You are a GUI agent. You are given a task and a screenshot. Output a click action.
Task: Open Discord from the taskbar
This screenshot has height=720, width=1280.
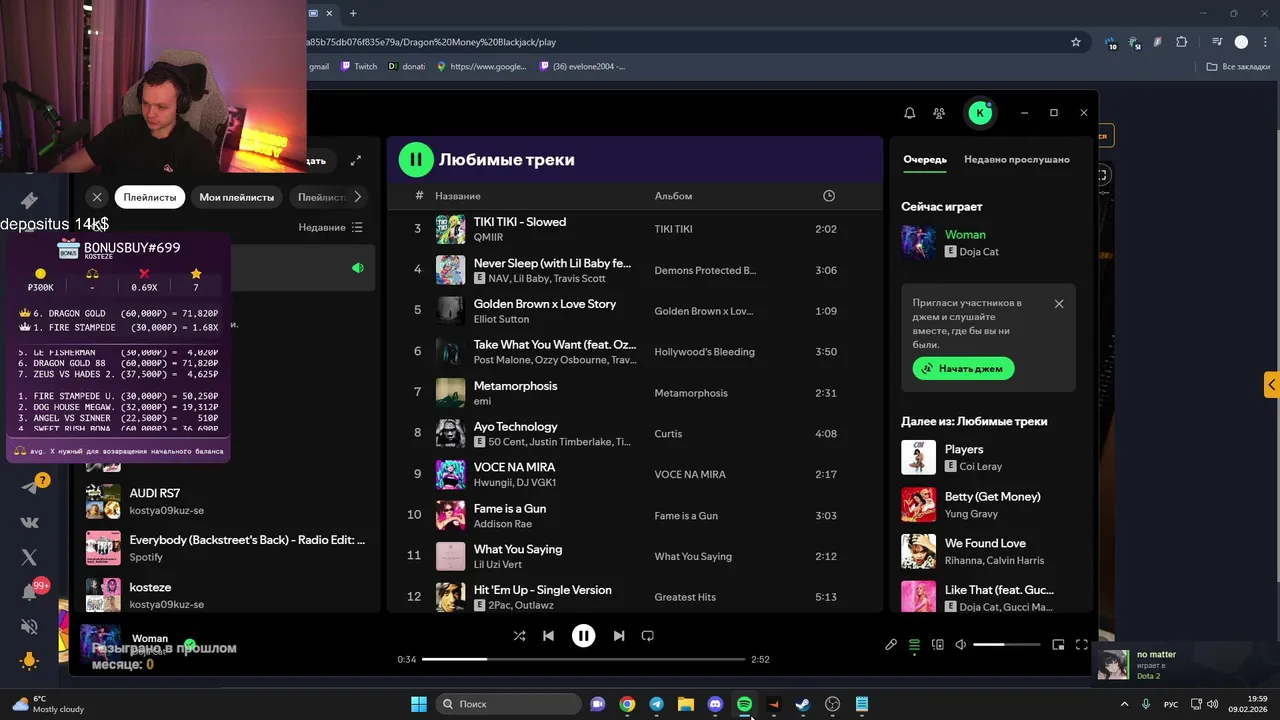point(715,704)
